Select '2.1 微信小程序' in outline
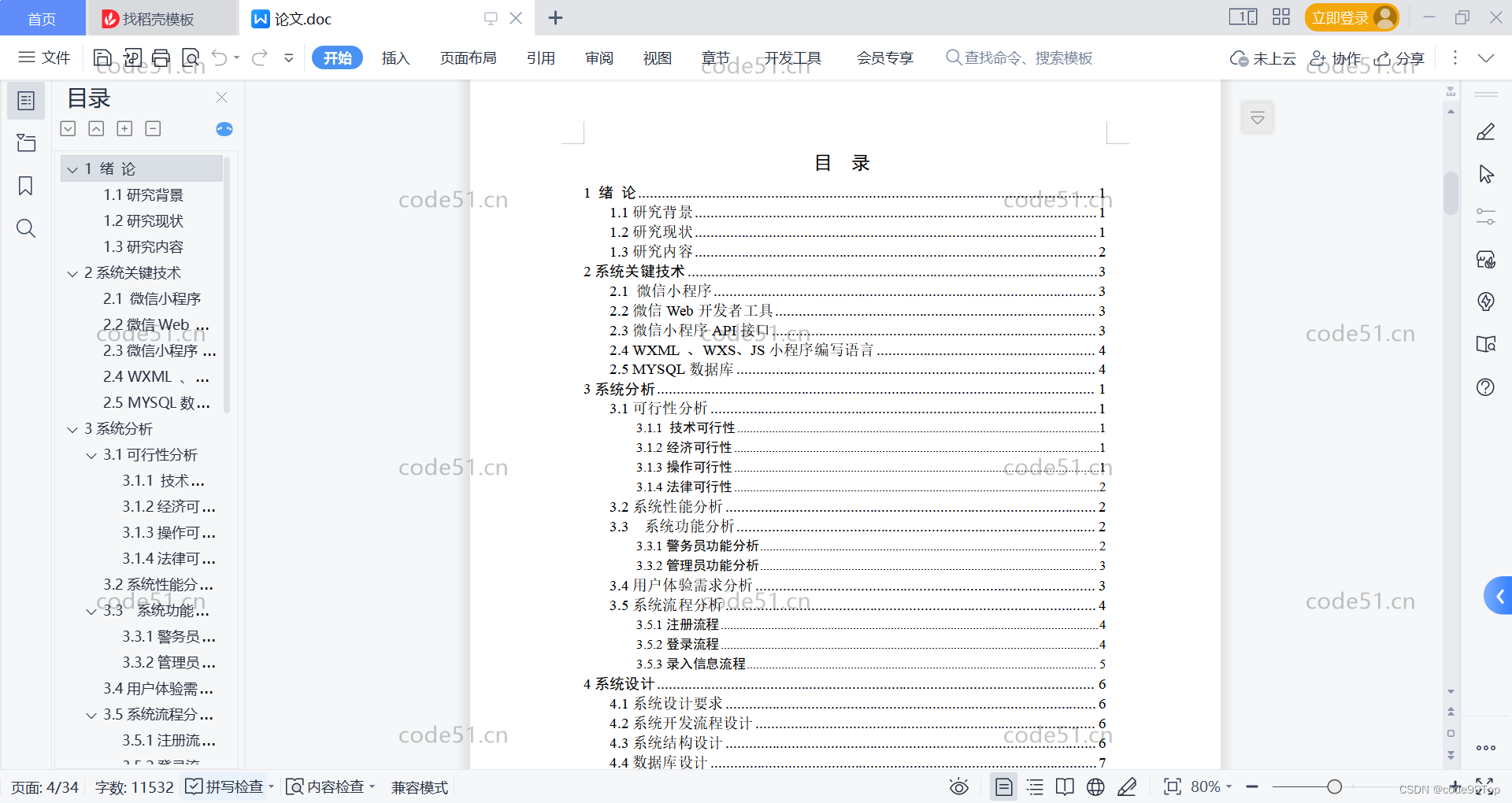Screen dimensions: 1512x803 [x=151, y=299]
